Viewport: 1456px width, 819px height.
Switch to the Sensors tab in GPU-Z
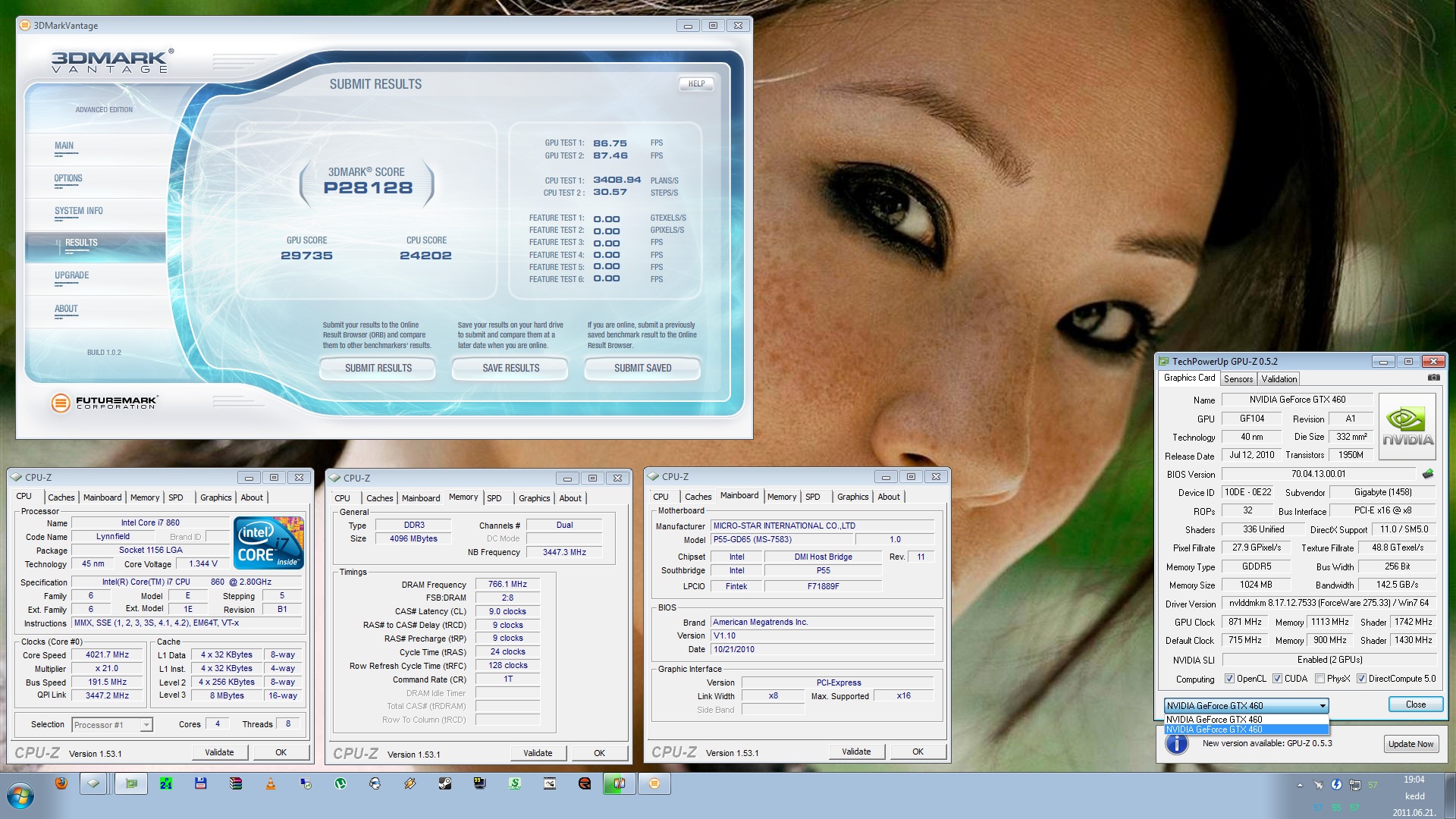point(1238,378)
